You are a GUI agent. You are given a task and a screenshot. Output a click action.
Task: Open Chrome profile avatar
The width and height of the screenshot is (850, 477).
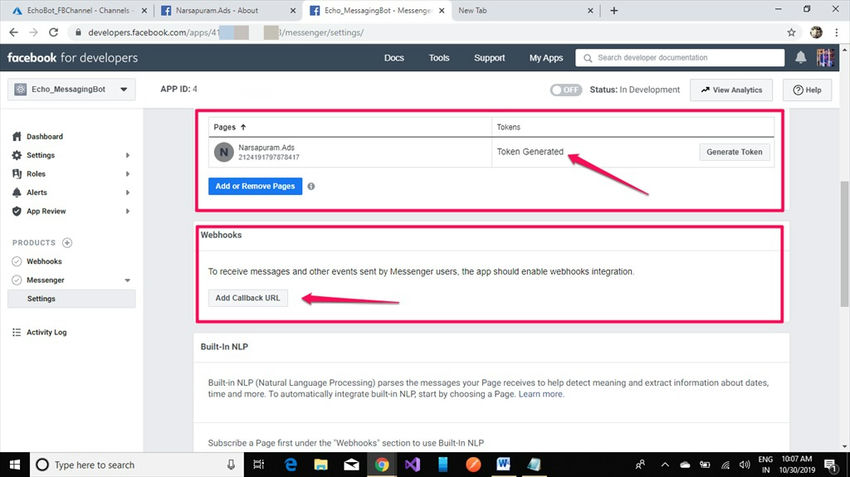coord(816,33)
